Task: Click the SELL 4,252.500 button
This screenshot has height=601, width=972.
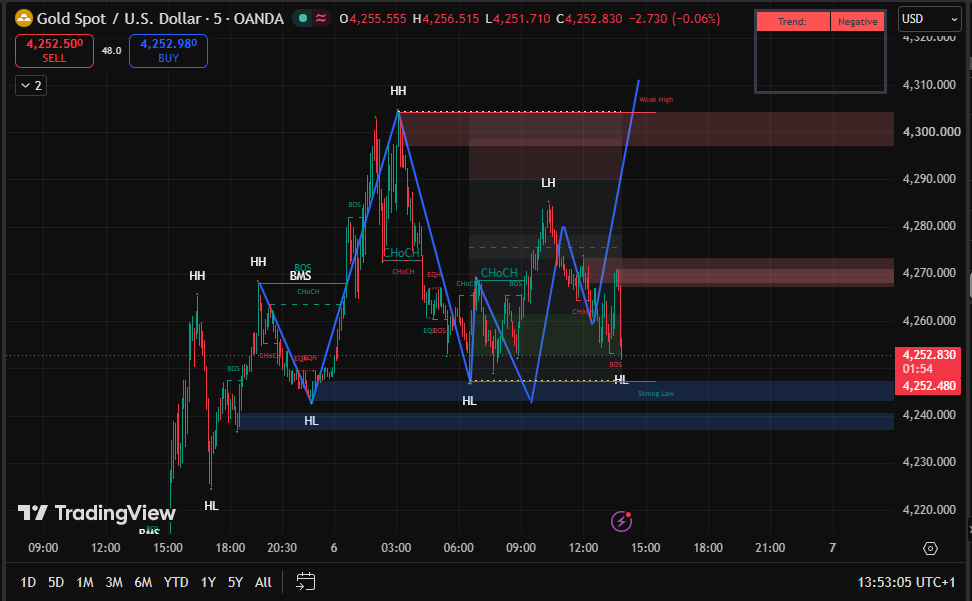Action: 55,51
